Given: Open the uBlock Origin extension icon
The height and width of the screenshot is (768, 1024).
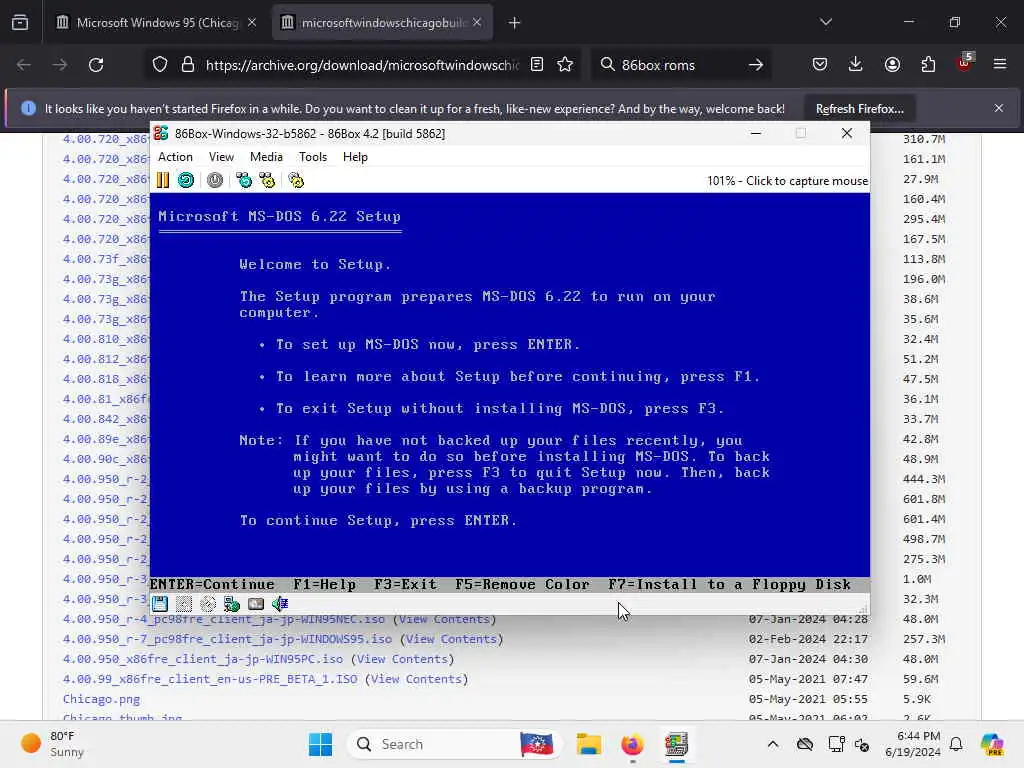Looking at the screenshot, I should (965, 63).
